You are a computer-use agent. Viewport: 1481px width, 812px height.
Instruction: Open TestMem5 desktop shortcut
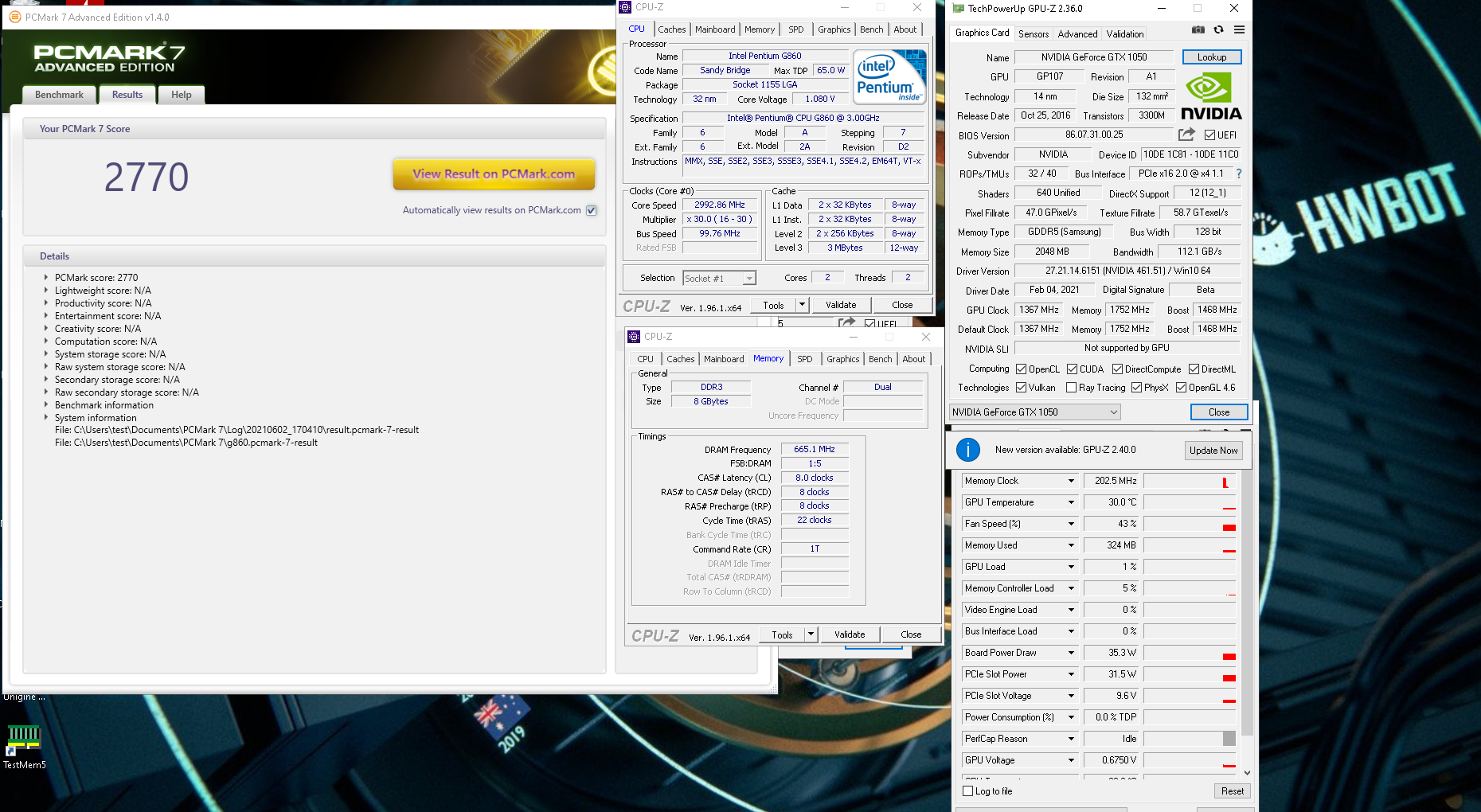24,747
